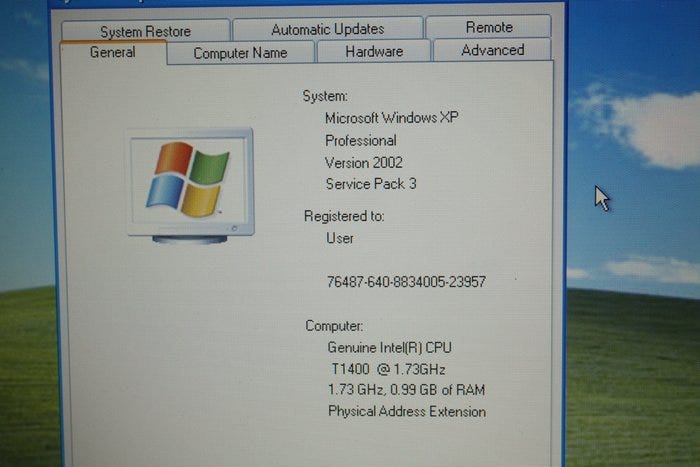Click the registered name 'User'
Viewport: 700px width, 467px height.
[340, 238]
